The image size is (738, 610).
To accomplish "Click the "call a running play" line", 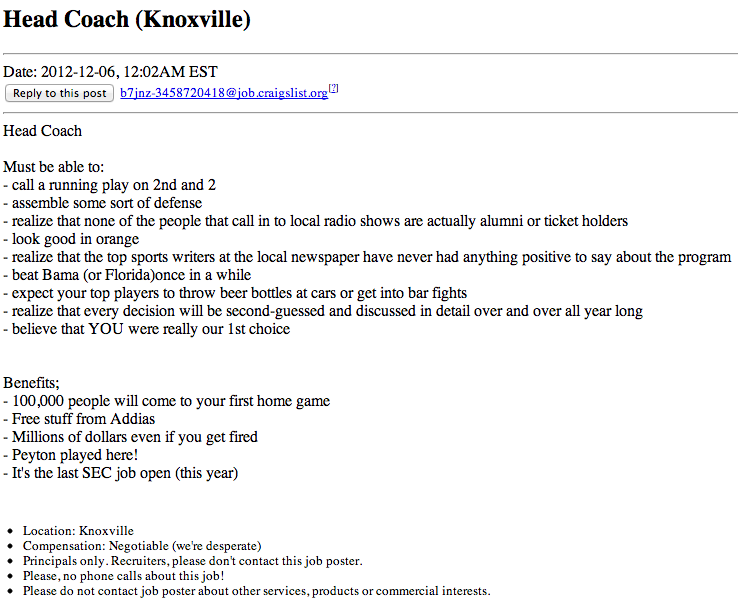I will pyautogui.click(x=110, y=185).
